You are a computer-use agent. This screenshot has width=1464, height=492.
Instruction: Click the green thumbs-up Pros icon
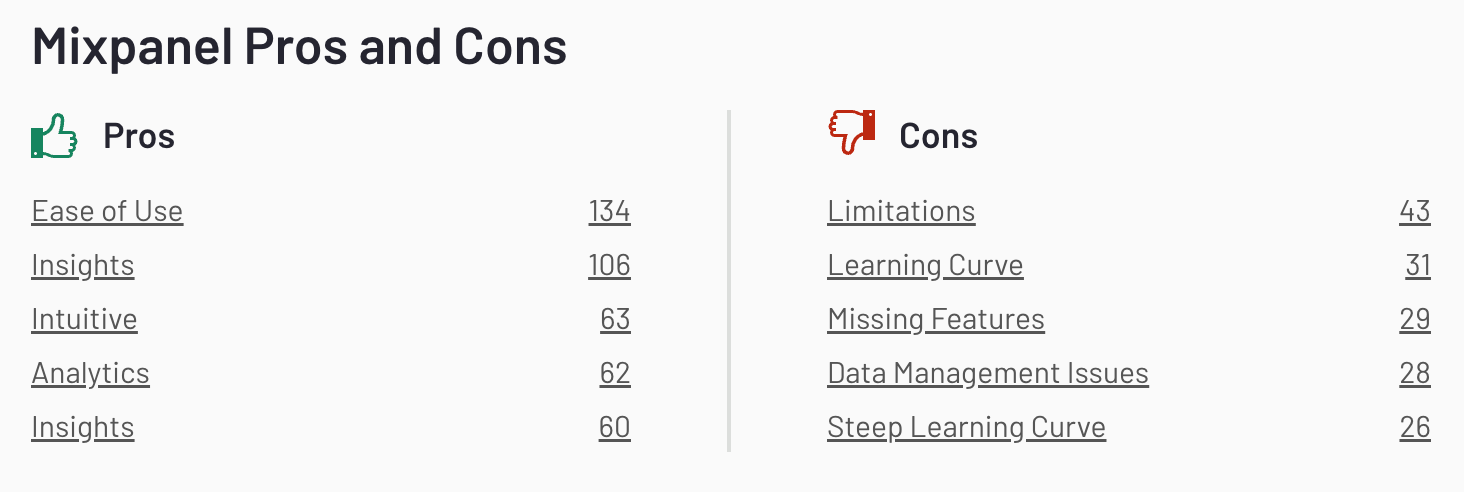pos(54,136)
